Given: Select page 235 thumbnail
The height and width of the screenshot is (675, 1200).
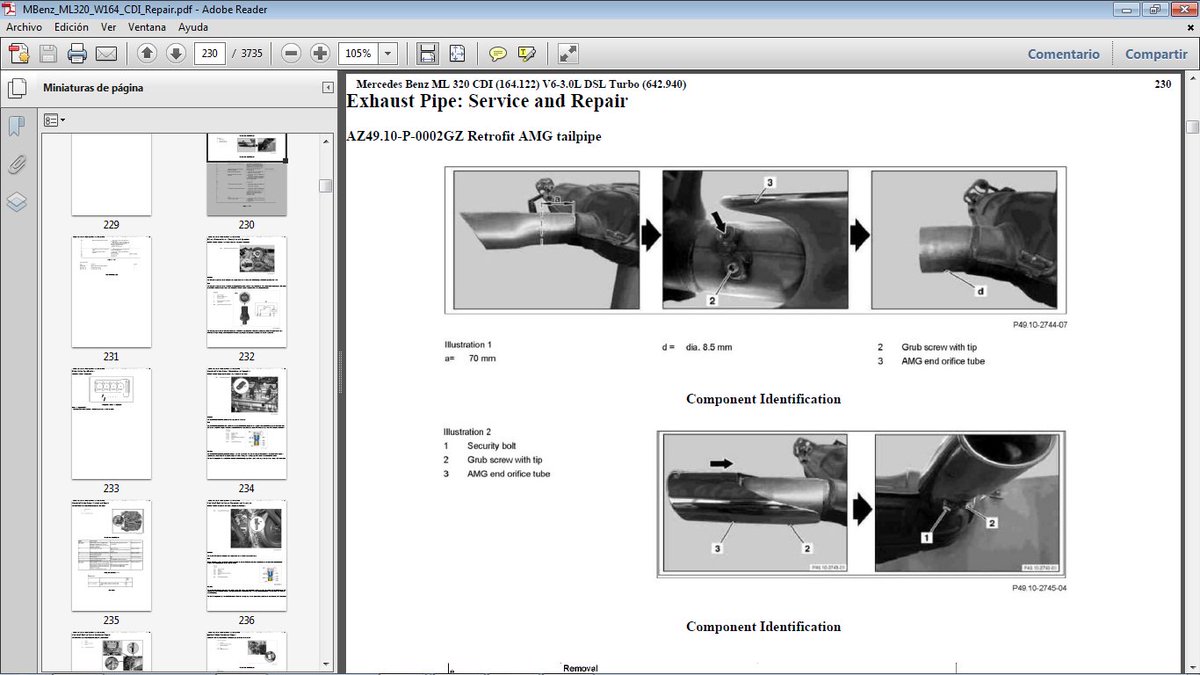Looking at the screenshot, I should point(111,556).
